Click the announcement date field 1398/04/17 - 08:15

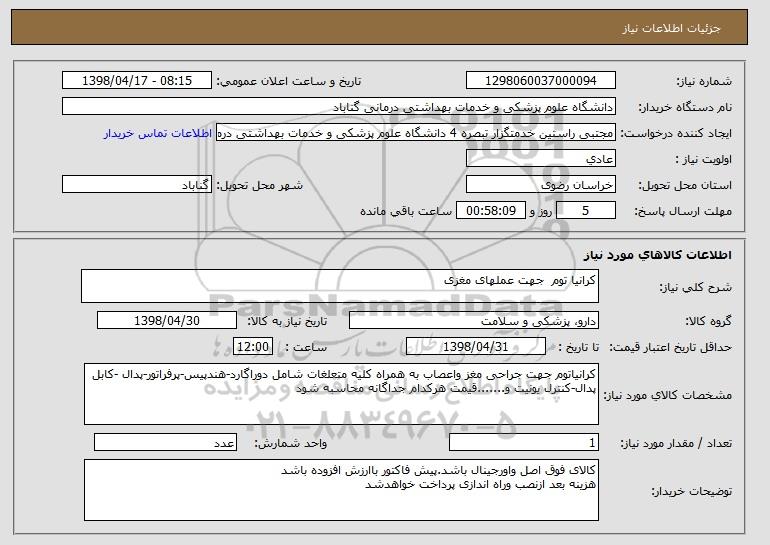tap(137, 81)
